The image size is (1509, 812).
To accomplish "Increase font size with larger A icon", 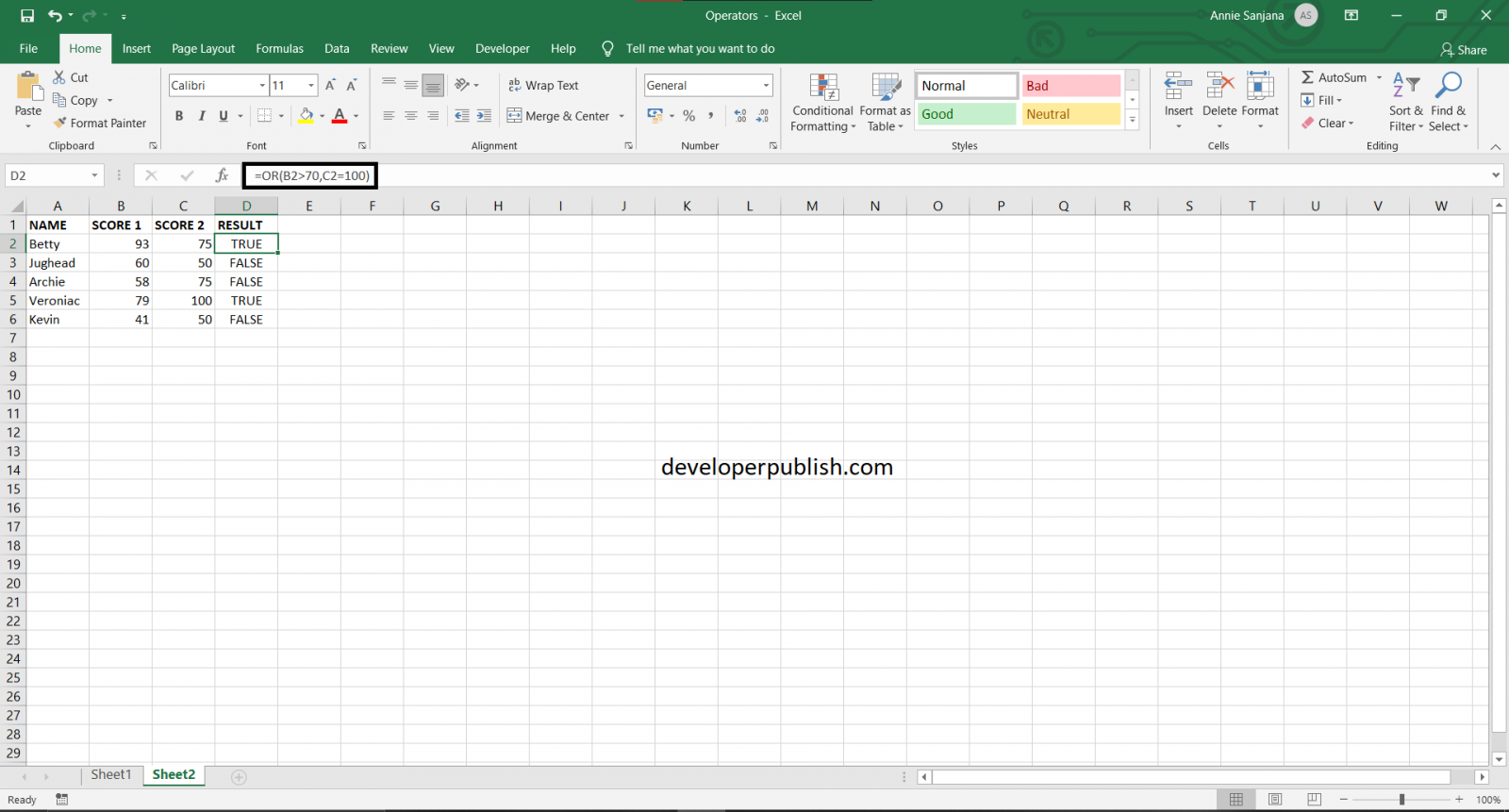I will [330, 85].
